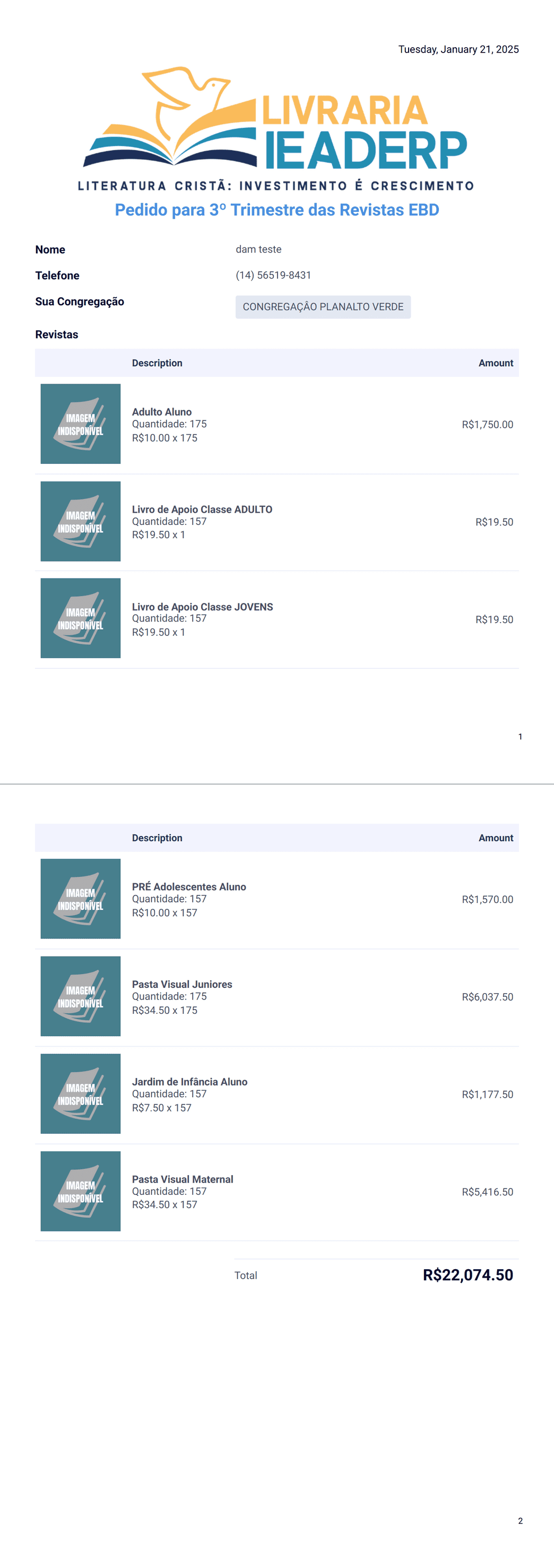
Task: Click the first page Description column header
Action: point(157,364)
